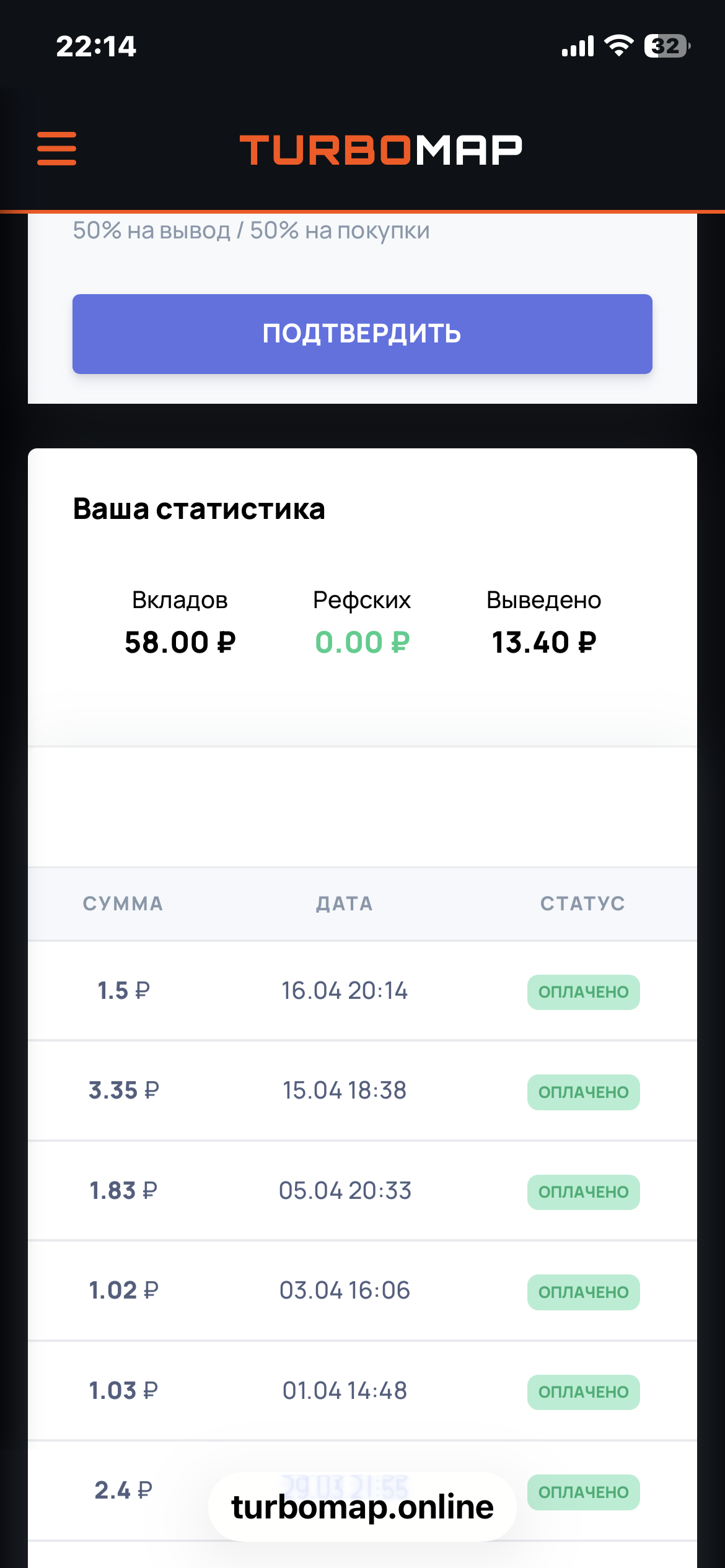Tap ОПЛАЧЕНО badge for 16.04 20:14 payout
The width and height of the screenshot is (725, 1568).
tap(583, 992)
